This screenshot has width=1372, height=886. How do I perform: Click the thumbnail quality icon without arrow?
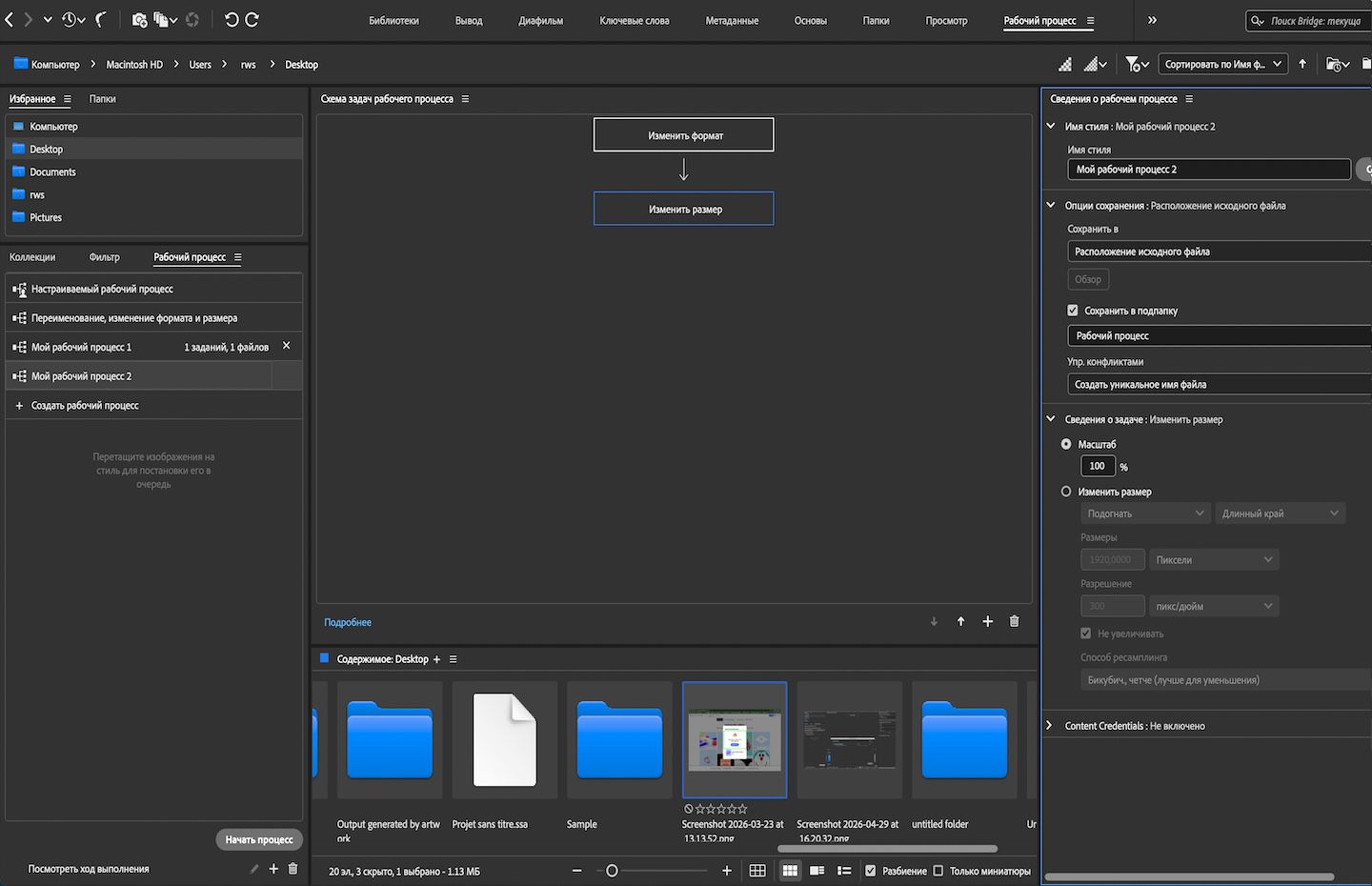coord(1065,64)
